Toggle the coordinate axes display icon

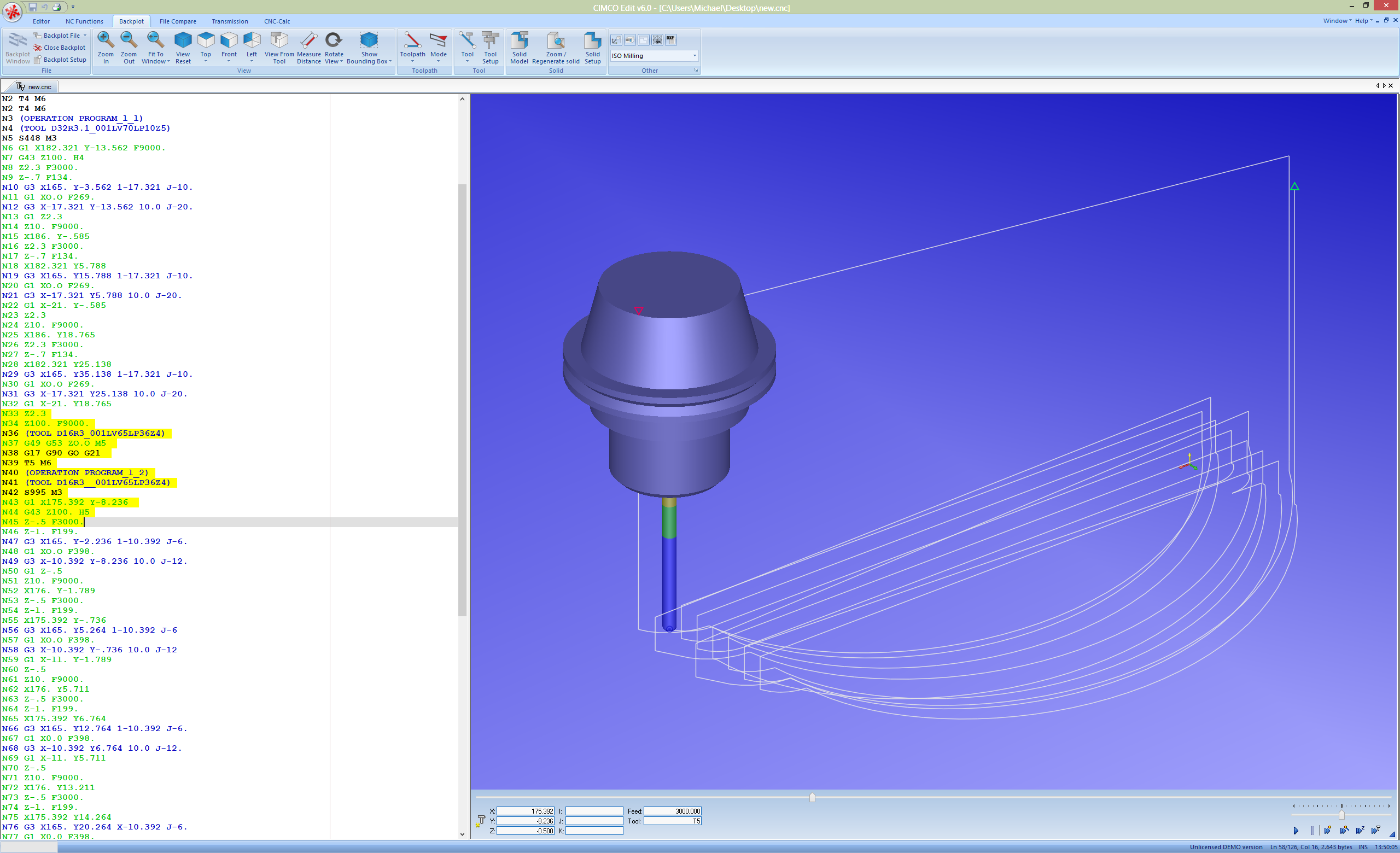(x=616, y=40)
